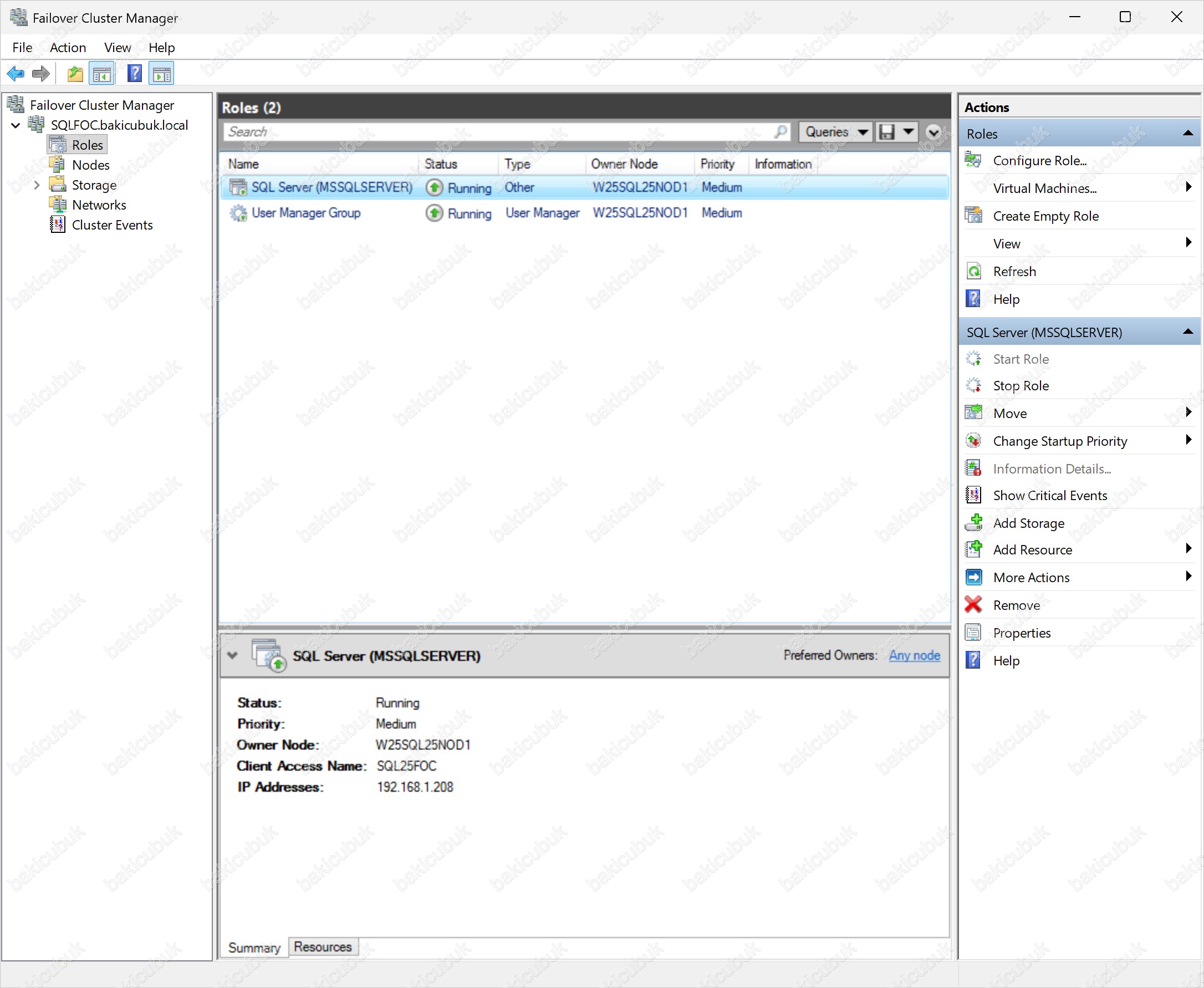Click the Refresh action icon
1204x988 pixels.
973,272
